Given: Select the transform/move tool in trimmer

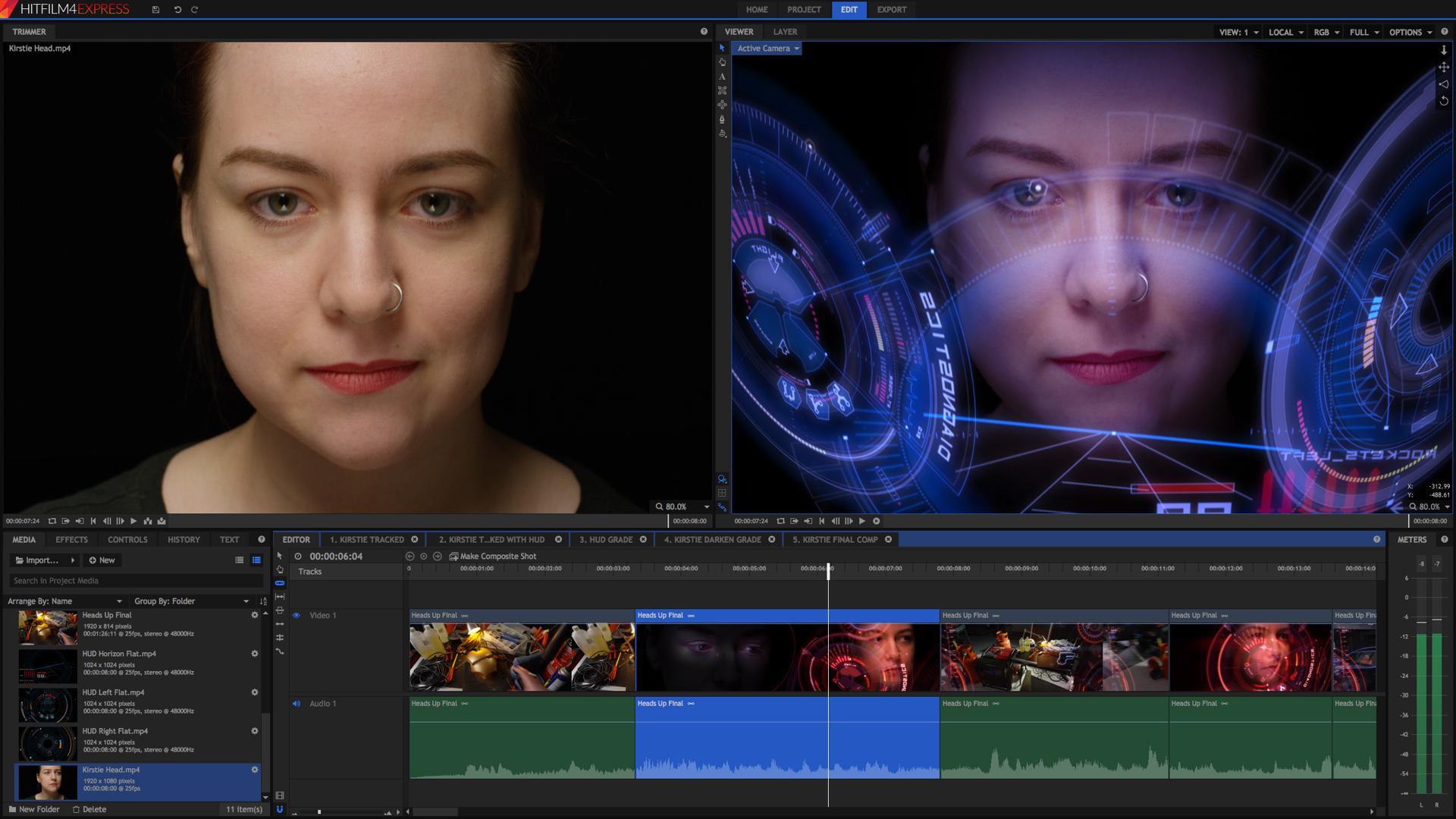Looking at the screenshot, I should click(722, 107).
